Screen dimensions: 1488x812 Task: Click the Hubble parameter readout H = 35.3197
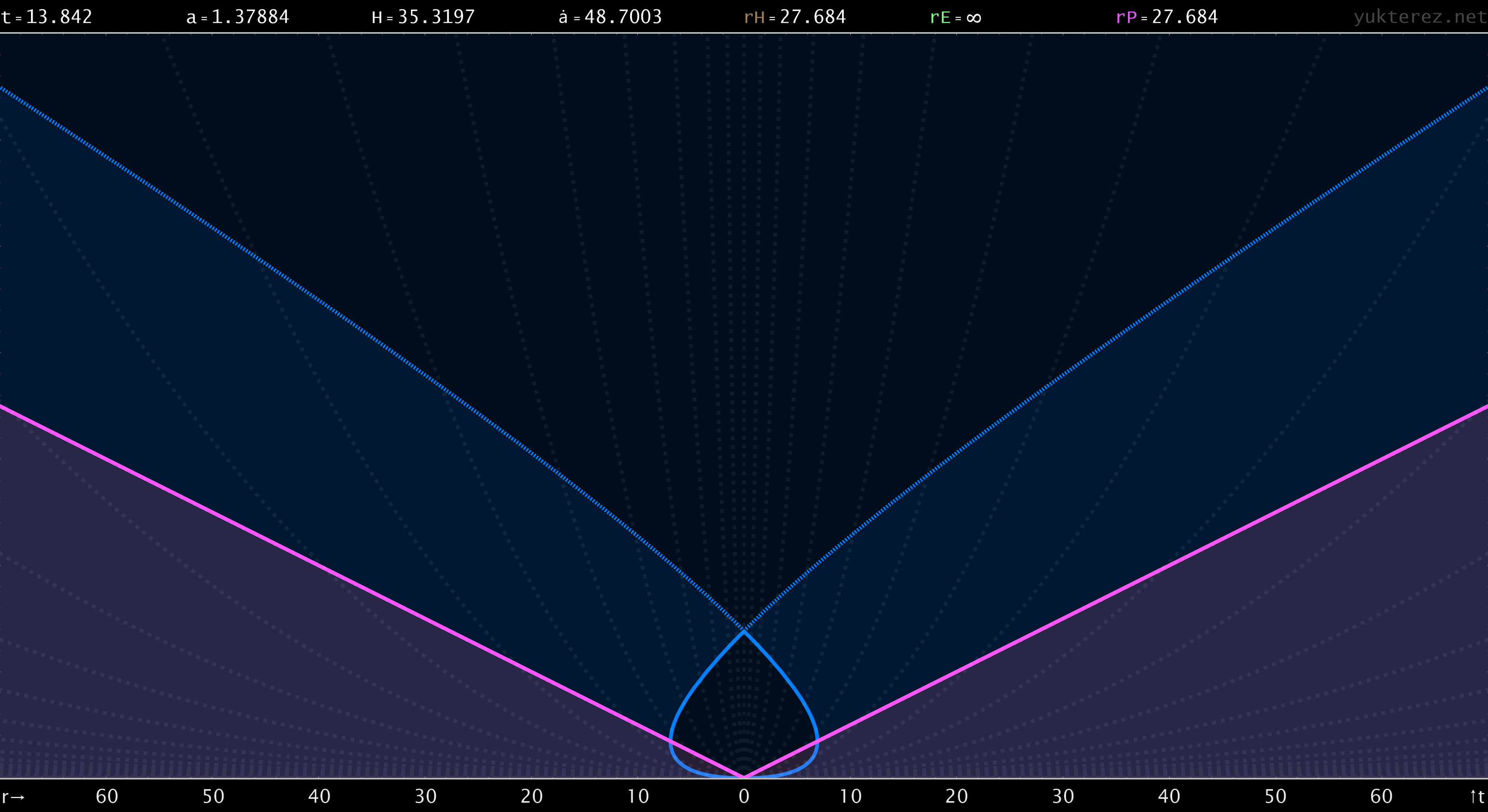[424, 17]
